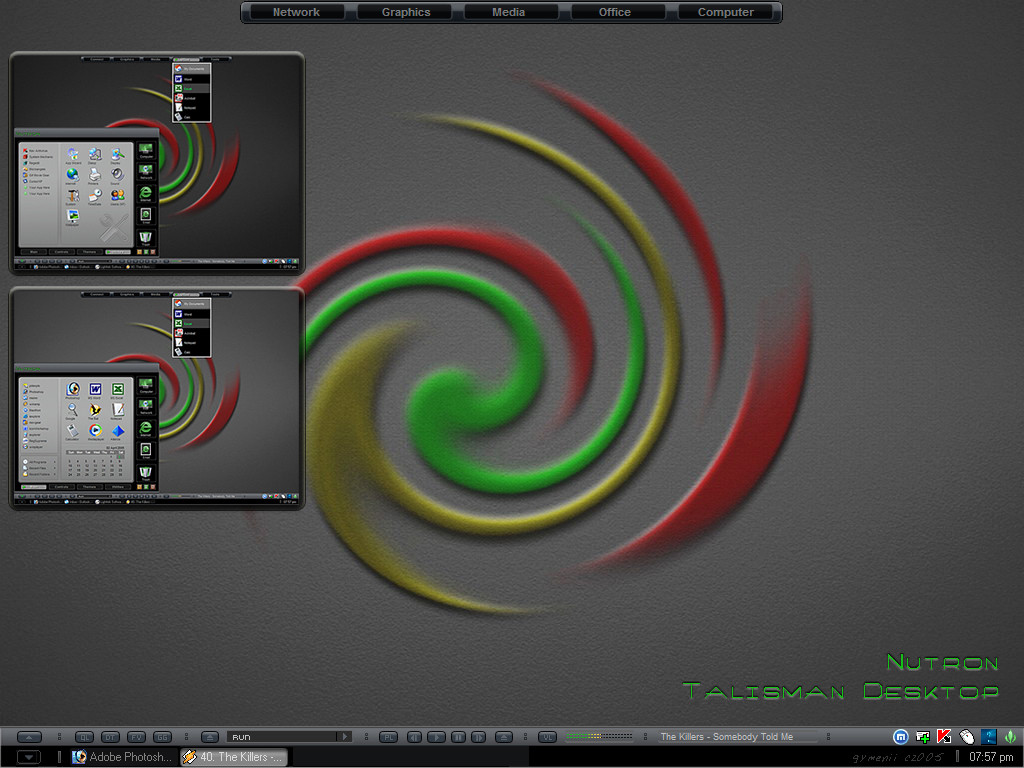Click the 07:57 pm clock
Screen dimensions: 1024x768
pyautogui.click(x=991, y=757)
